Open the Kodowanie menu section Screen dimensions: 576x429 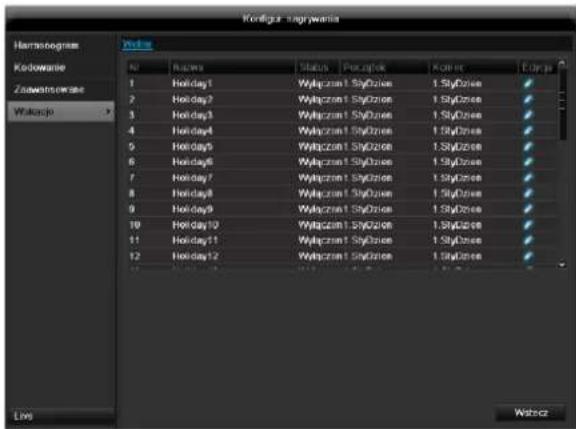click(x=61, y=68)
